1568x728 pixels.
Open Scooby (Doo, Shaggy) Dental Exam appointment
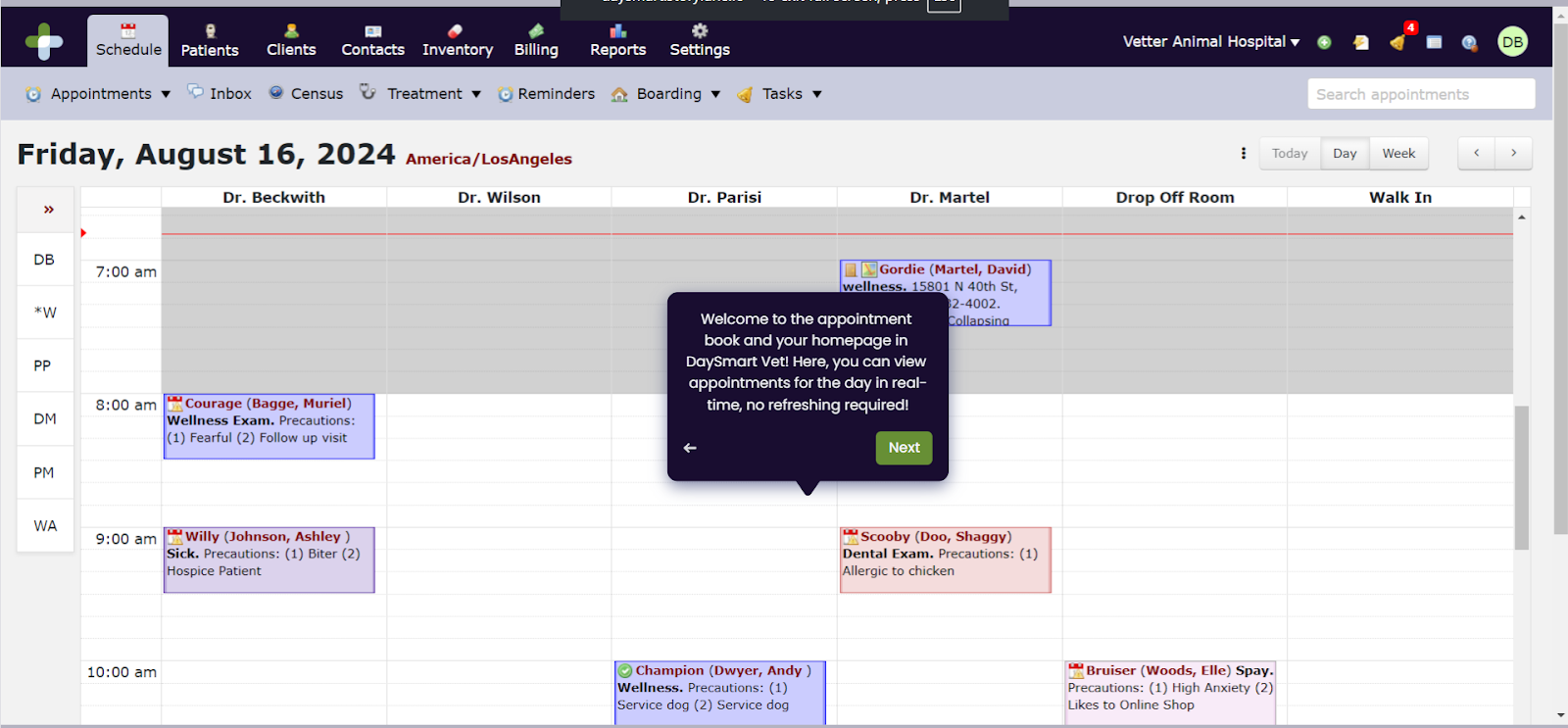pyautogui.click(x=946, y=559)
